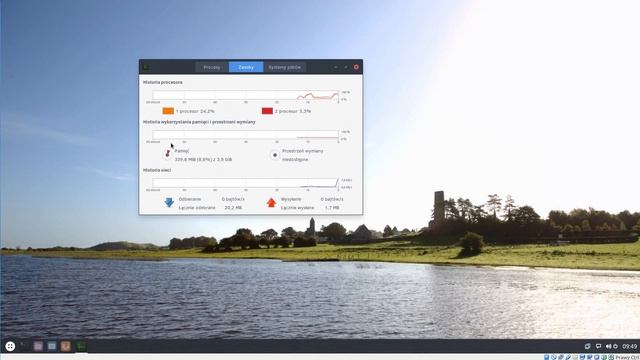Screen dimensions: 640x360
Task: Maximize the system monitor window
Action: [x=346, y=67]
